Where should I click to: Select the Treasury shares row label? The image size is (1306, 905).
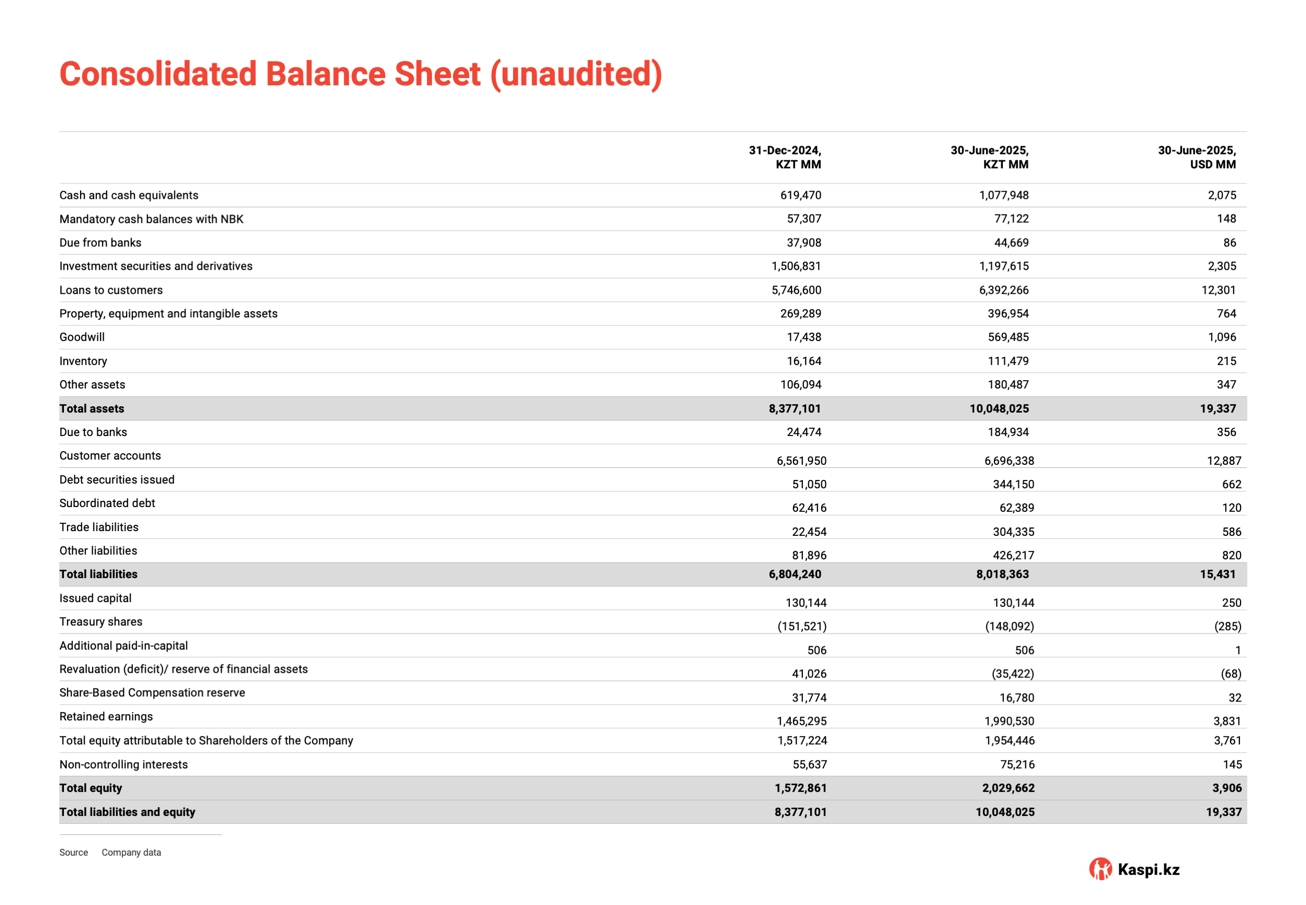point(99,622)
